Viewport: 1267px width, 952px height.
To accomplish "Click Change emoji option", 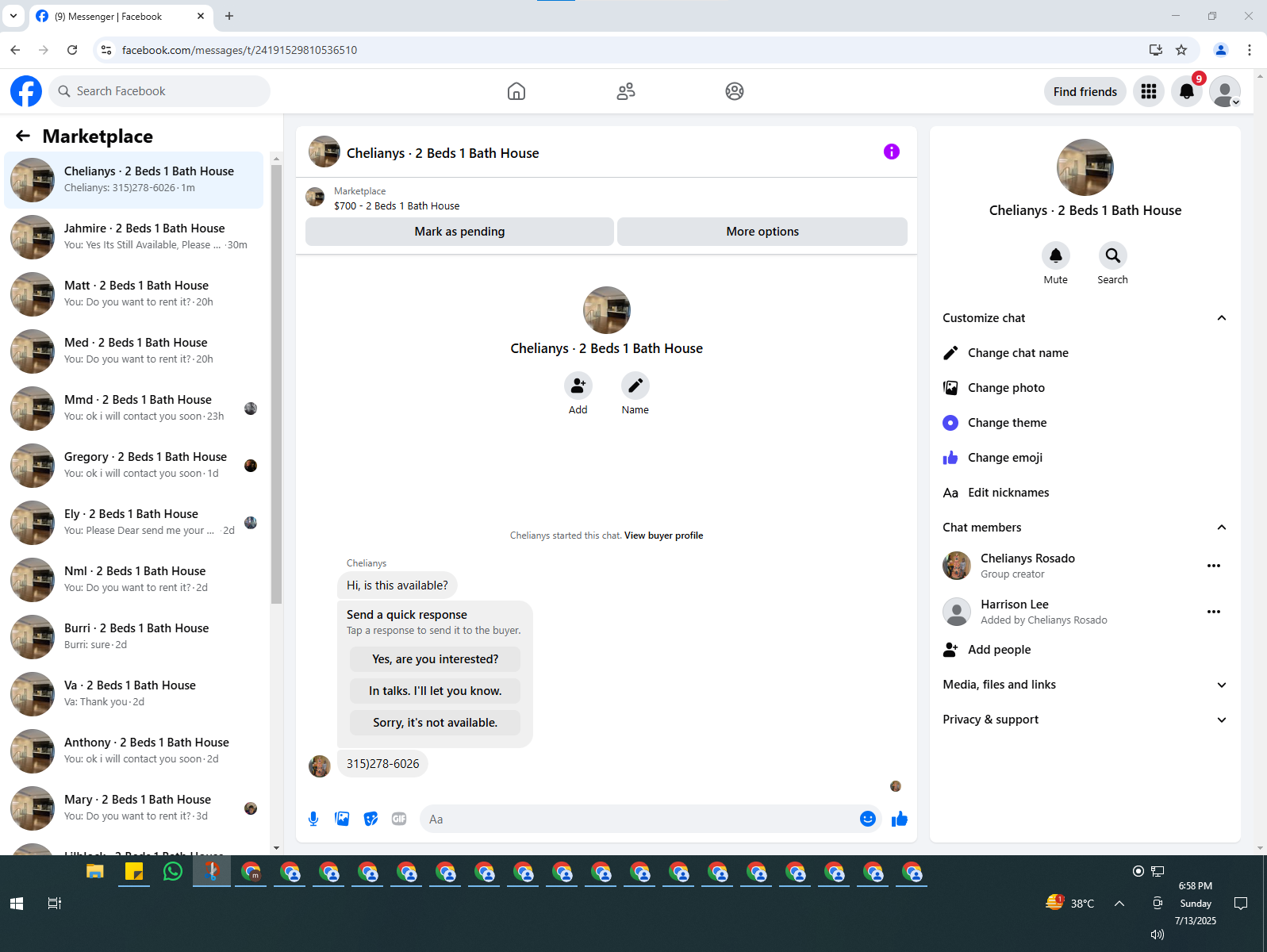I will tap(1085, 458).
